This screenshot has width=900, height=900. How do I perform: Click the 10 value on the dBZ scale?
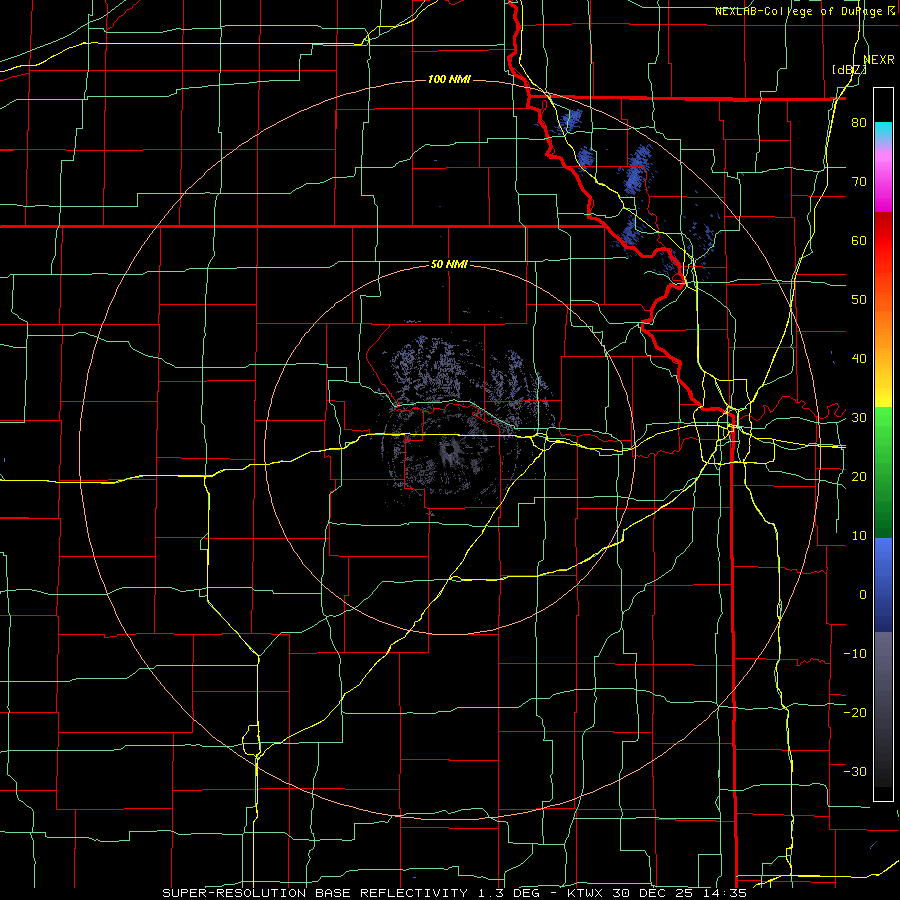tap(859, 536)
